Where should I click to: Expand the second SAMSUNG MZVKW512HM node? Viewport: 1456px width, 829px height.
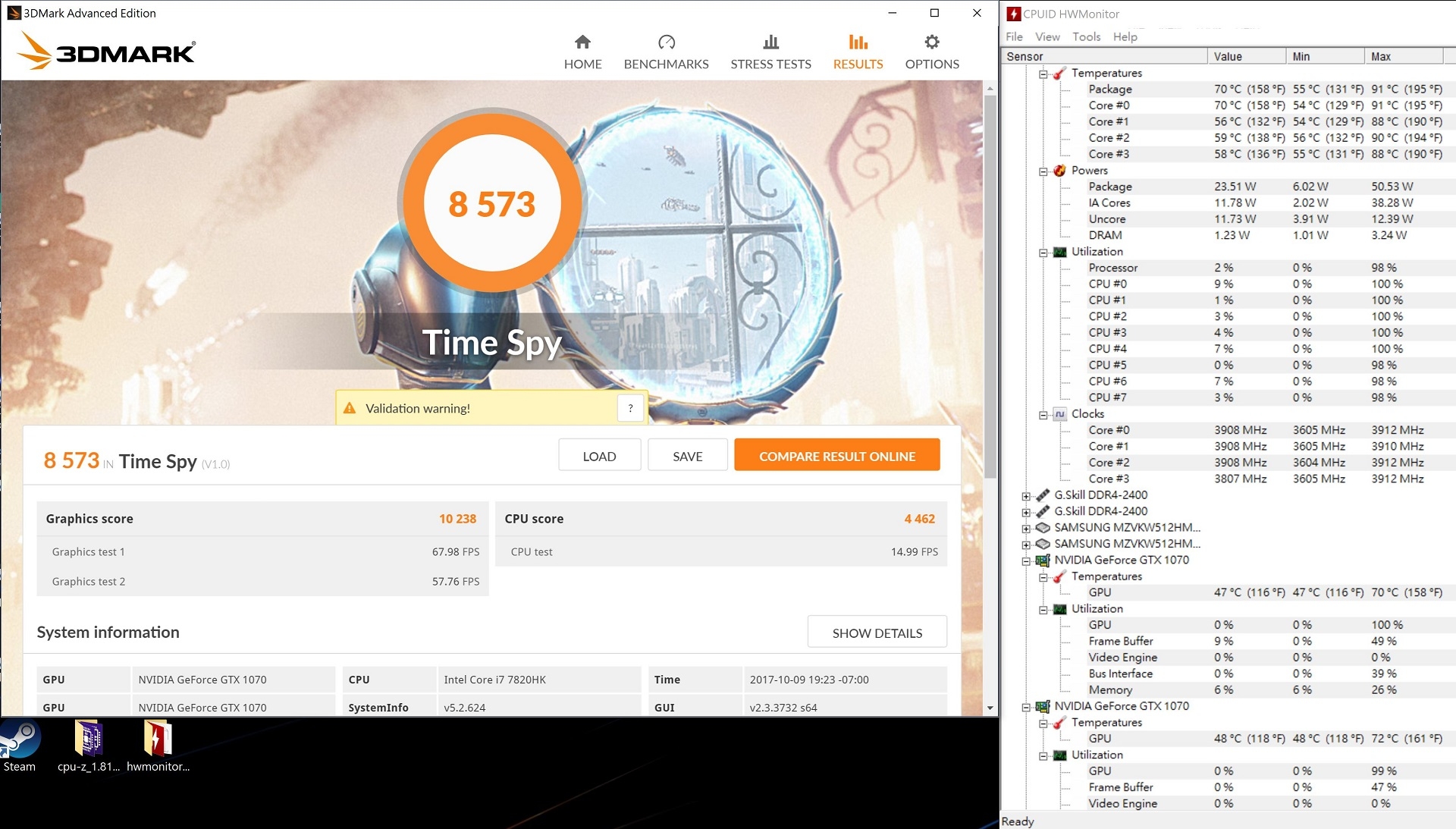click(1026, 545)
